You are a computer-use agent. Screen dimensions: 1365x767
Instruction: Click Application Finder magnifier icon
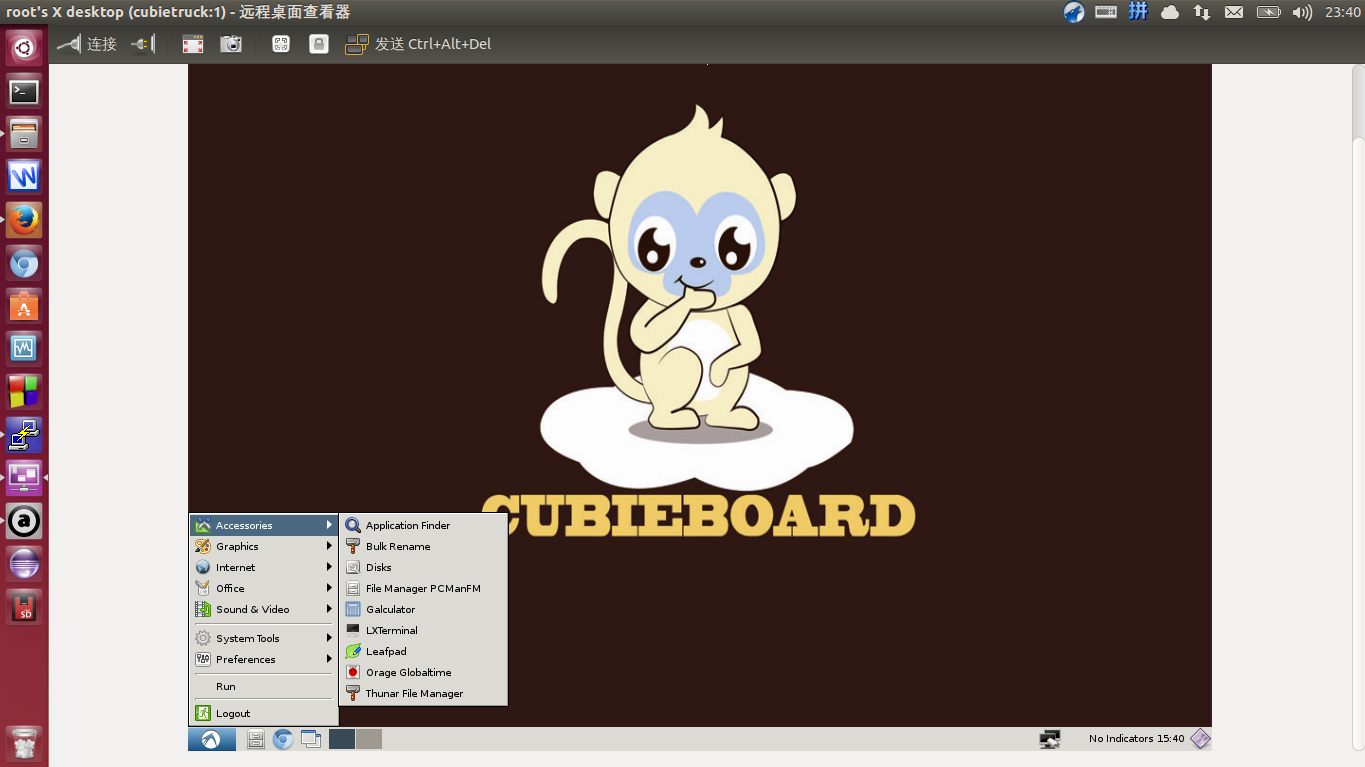point(353,525)
